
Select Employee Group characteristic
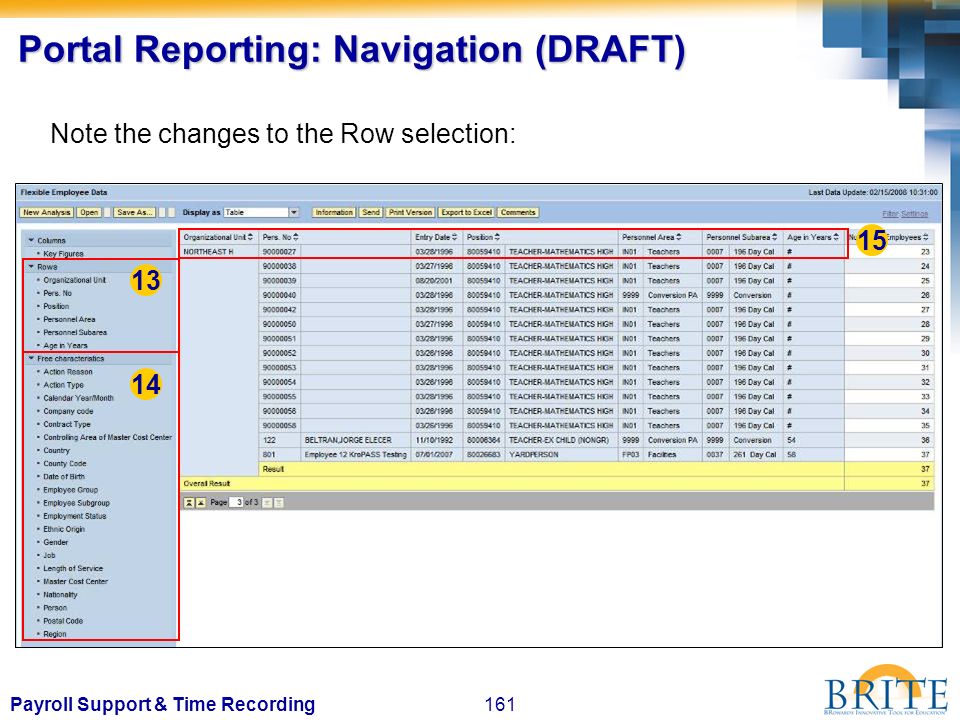(x=70, y=490)
